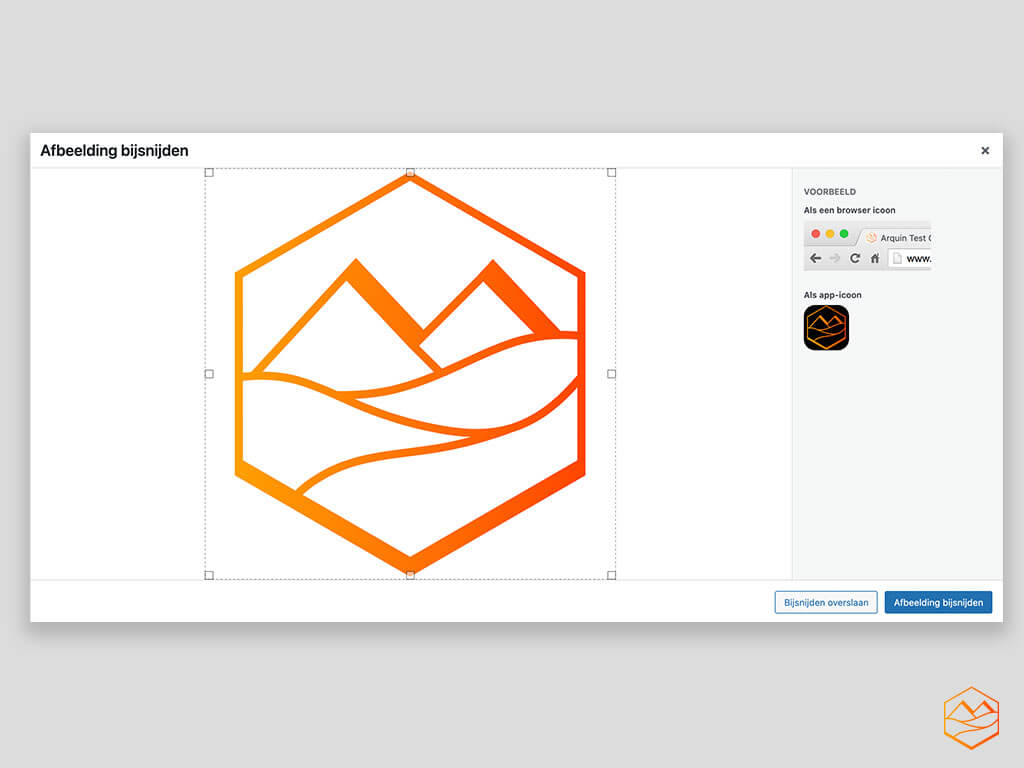Click the top-left crop handle
This screenshot has height=768, width=1024.
point(209,172)
